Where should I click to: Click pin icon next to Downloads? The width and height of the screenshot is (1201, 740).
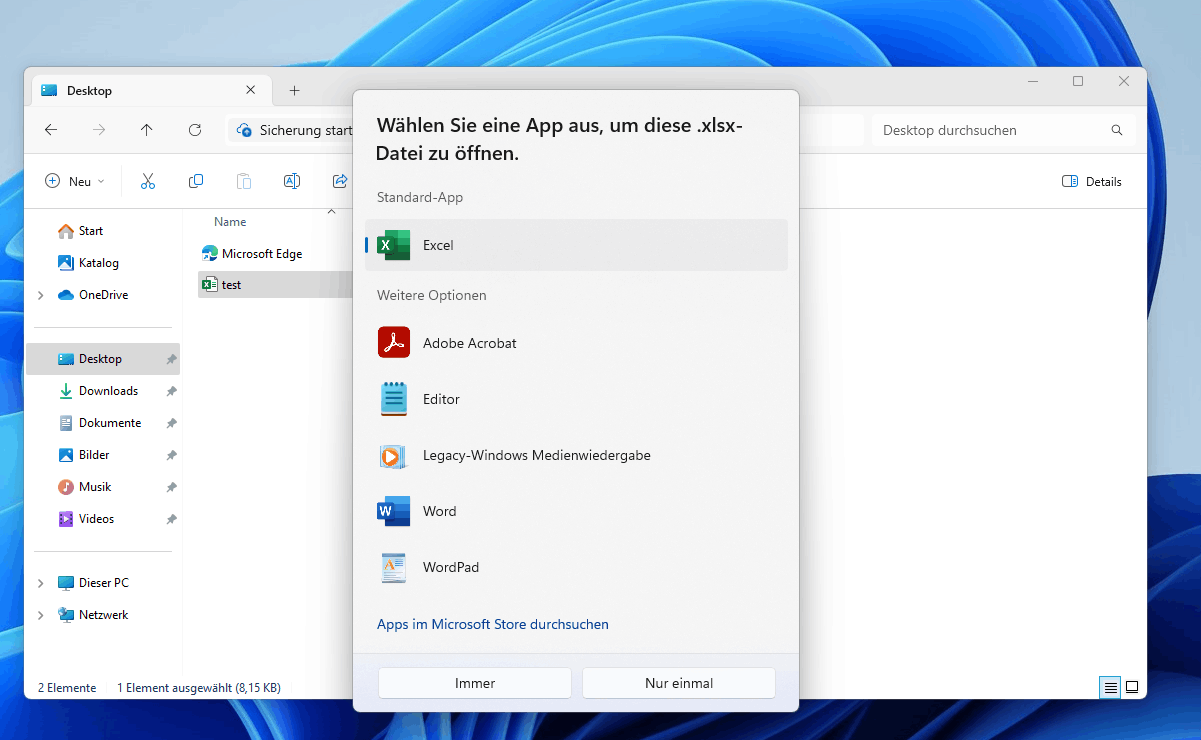[x=171, y=391]
